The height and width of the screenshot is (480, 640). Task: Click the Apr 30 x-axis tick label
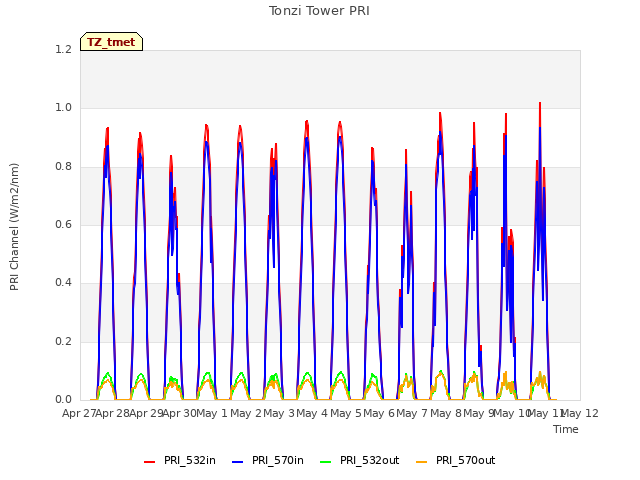coord(179,413)
